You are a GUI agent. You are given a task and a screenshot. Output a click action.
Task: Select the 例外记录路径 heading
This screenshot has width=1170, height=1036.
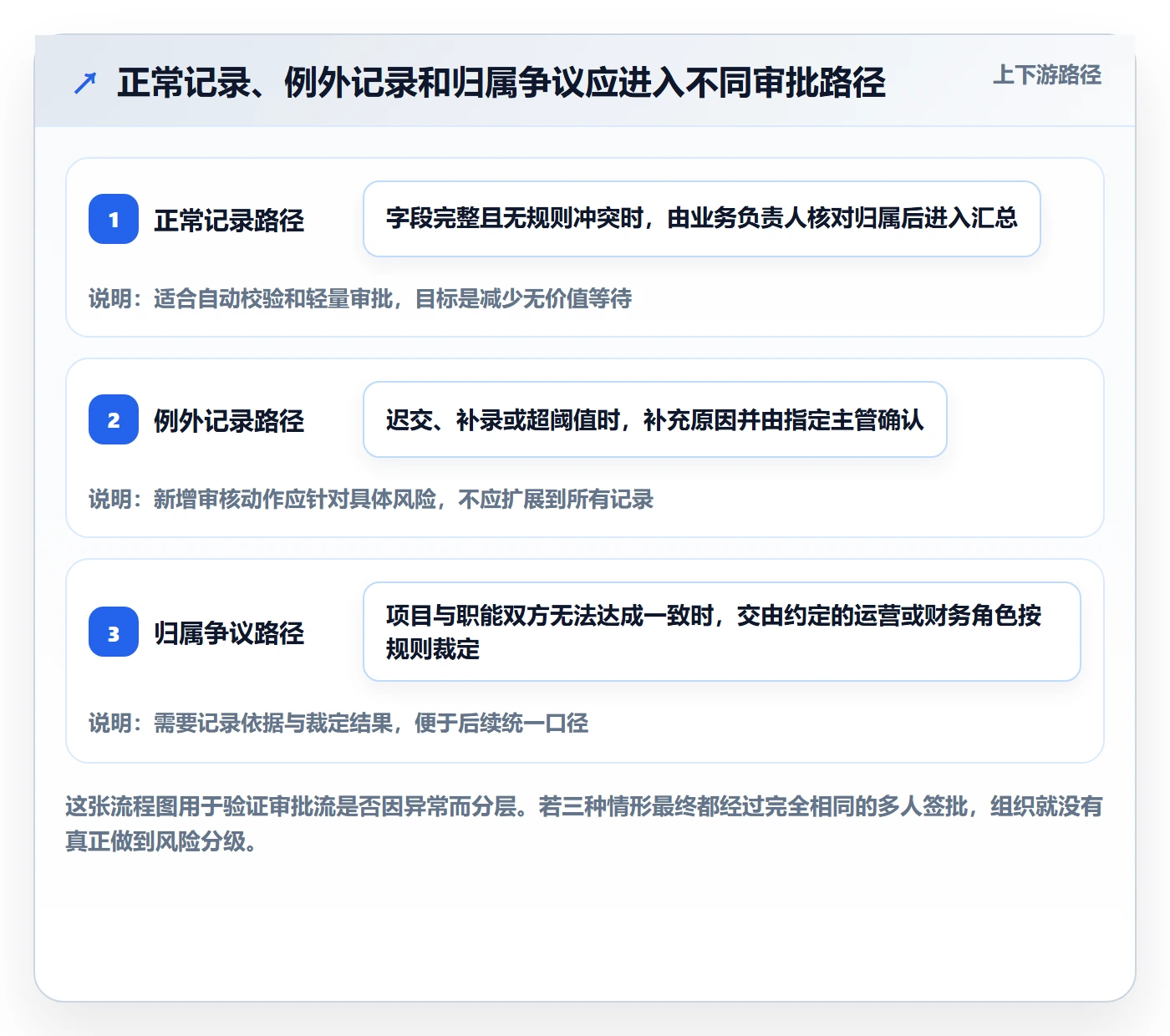point(229,421)
